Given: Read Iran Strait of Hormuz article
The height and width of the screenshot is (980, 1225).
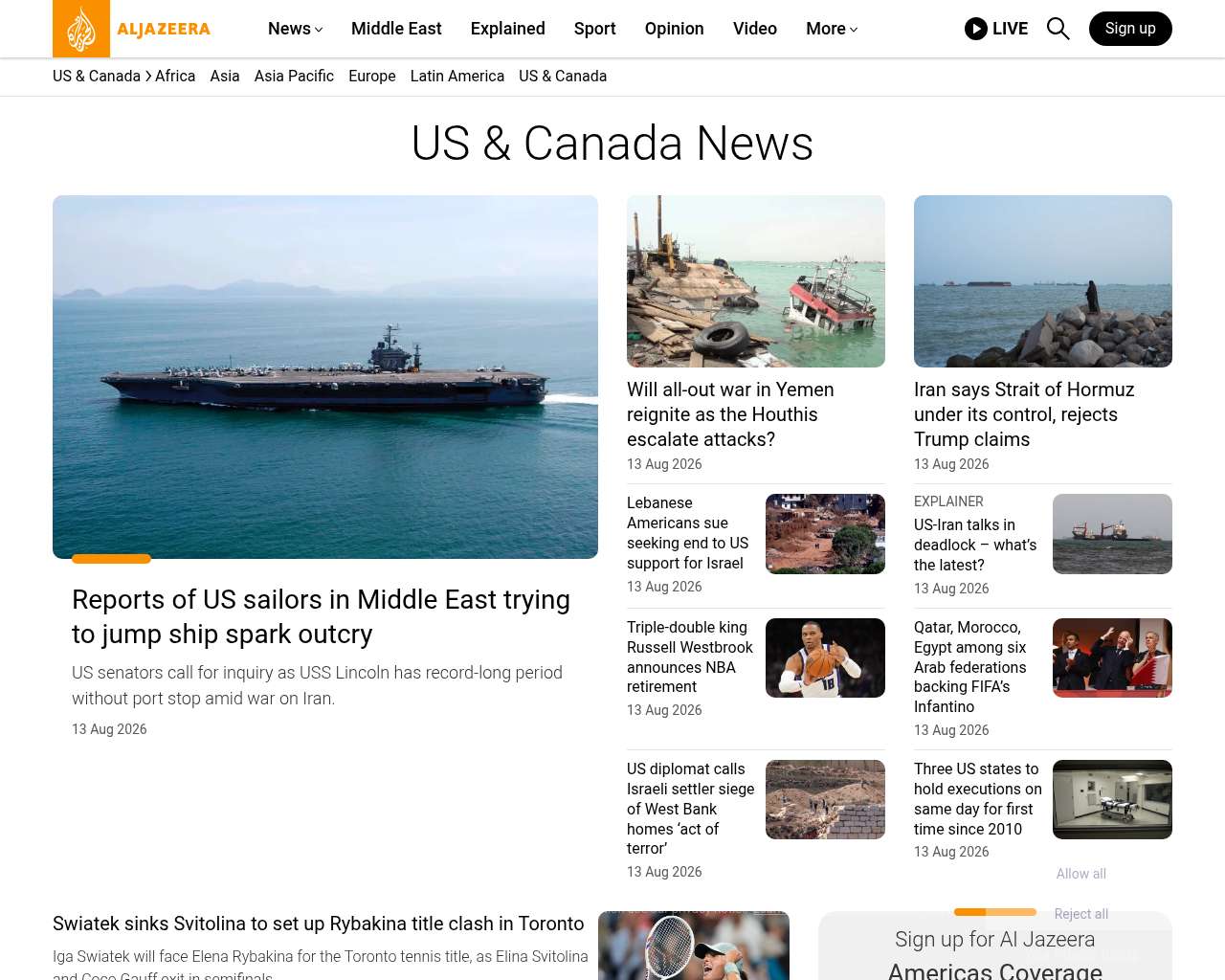Looking at the screenshot, I should click(1024, 414).
